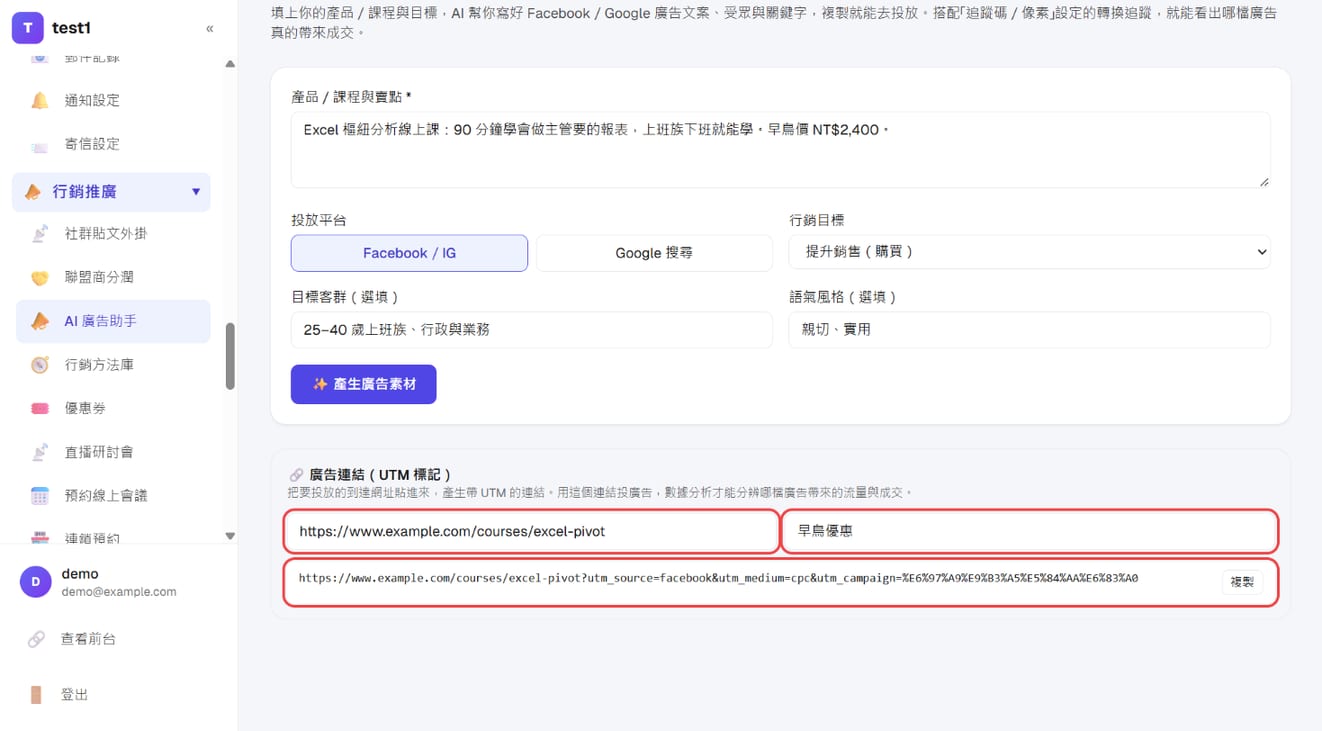Screen dimensions: 1322x731
Task: Click the megaphone icon beside 行銷推廣
Action: [33, 191]
